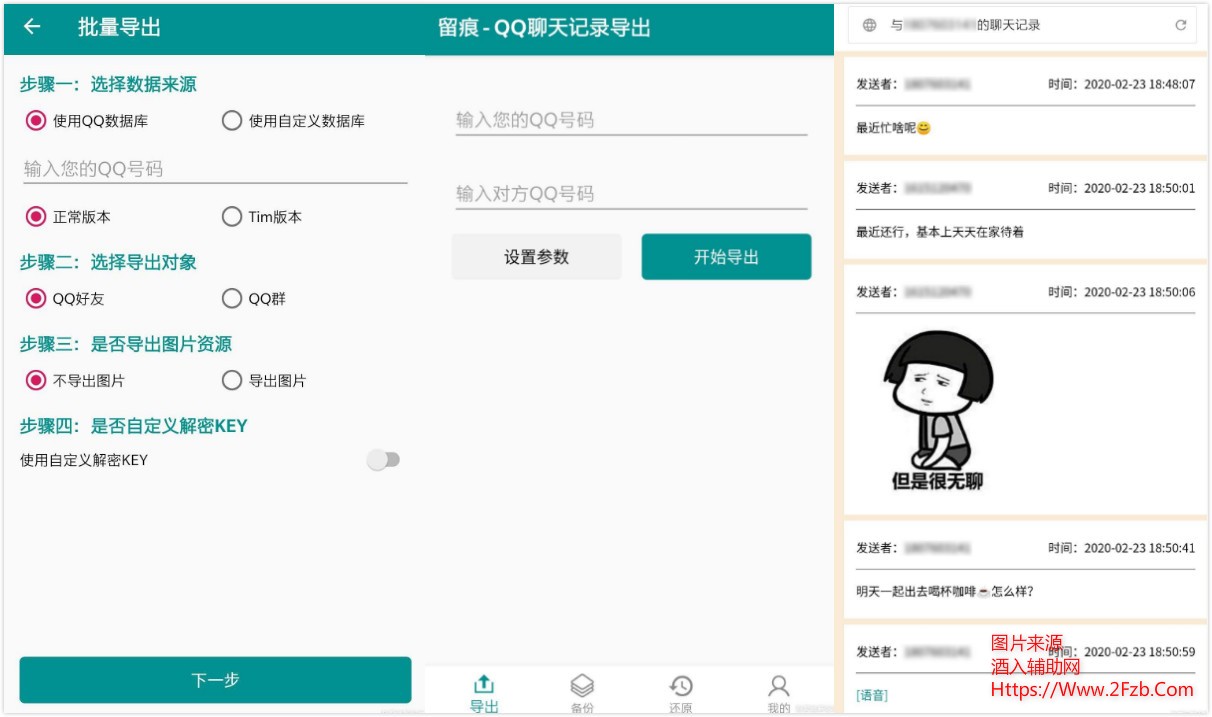1212x717 pixels.
Task: Toggle the 使用自定义解密KEY switch
Action: click(383, 460)
